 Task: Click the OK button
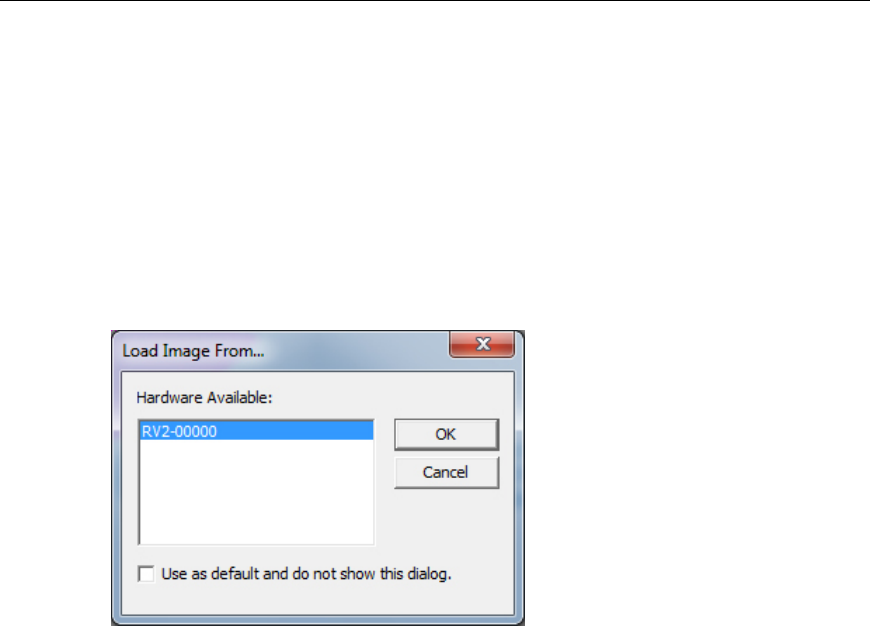tap(446, 434)
